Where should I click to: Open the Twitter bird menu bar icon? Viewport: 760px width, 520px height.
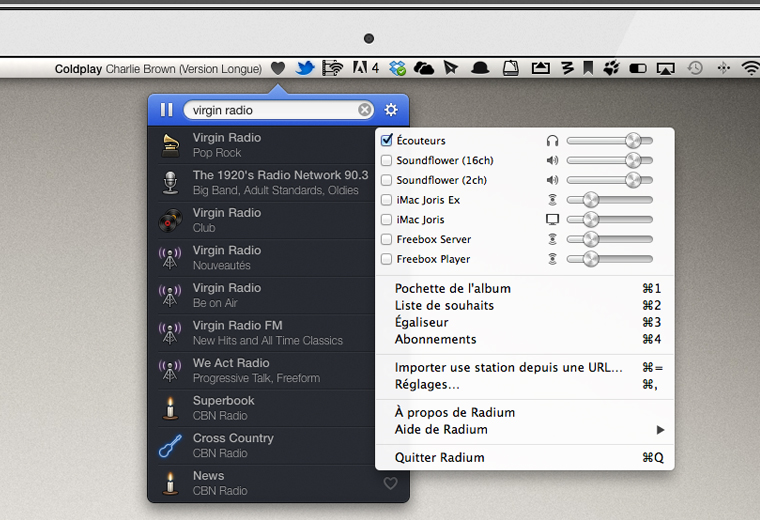coord(305,68)
